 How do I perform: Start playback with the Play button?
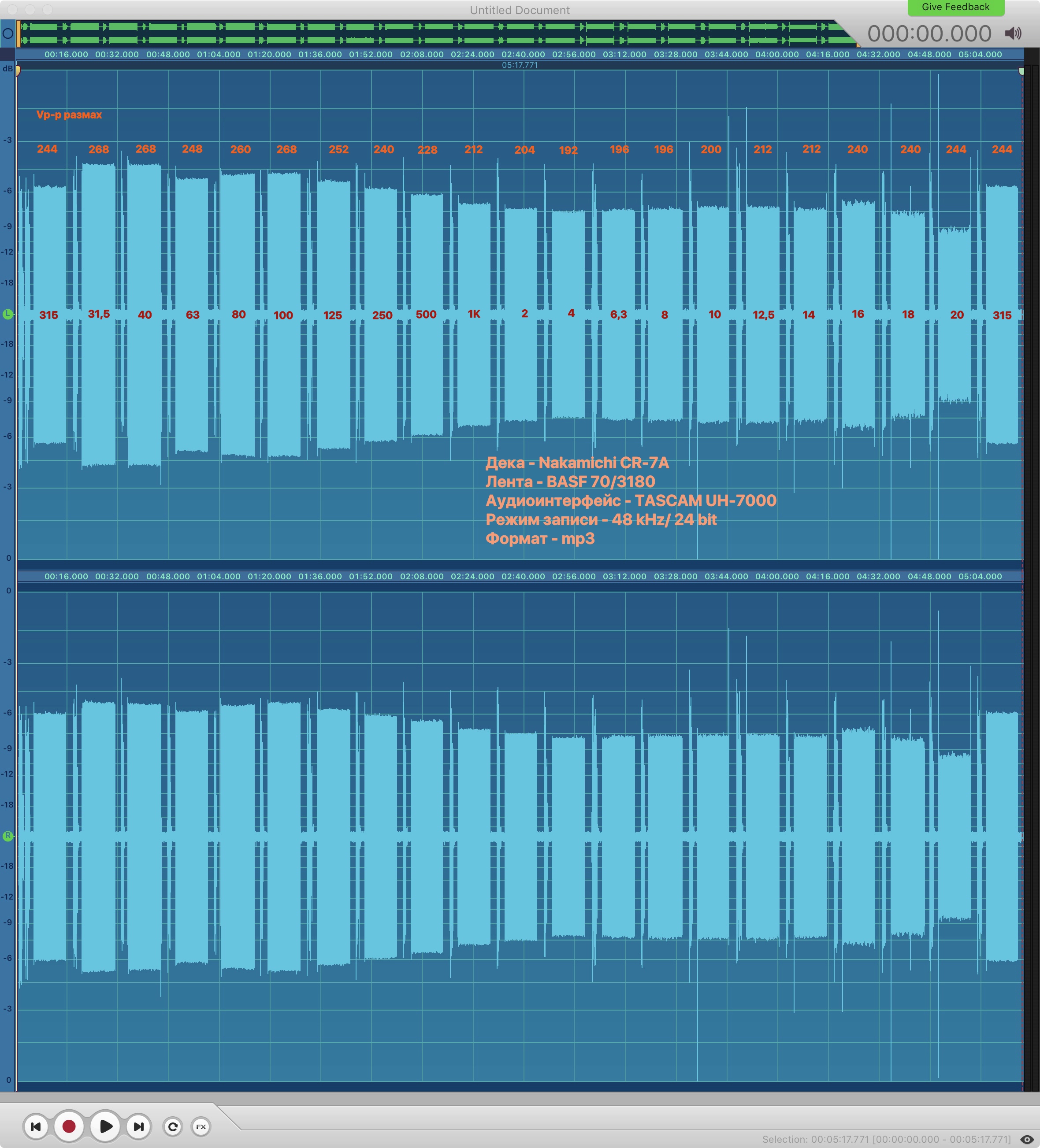(x=105, y=1126)
